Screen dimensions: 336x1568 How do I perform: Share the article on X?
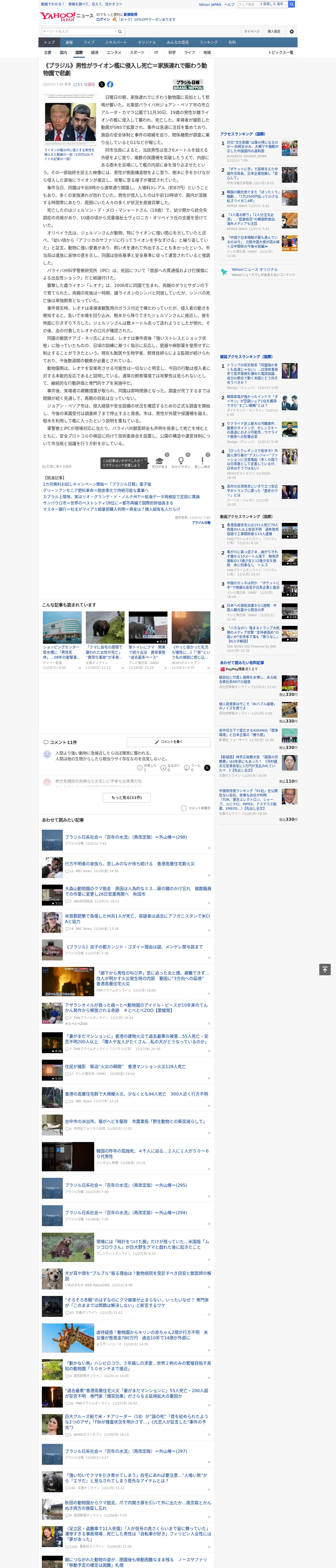pos(102,85)
